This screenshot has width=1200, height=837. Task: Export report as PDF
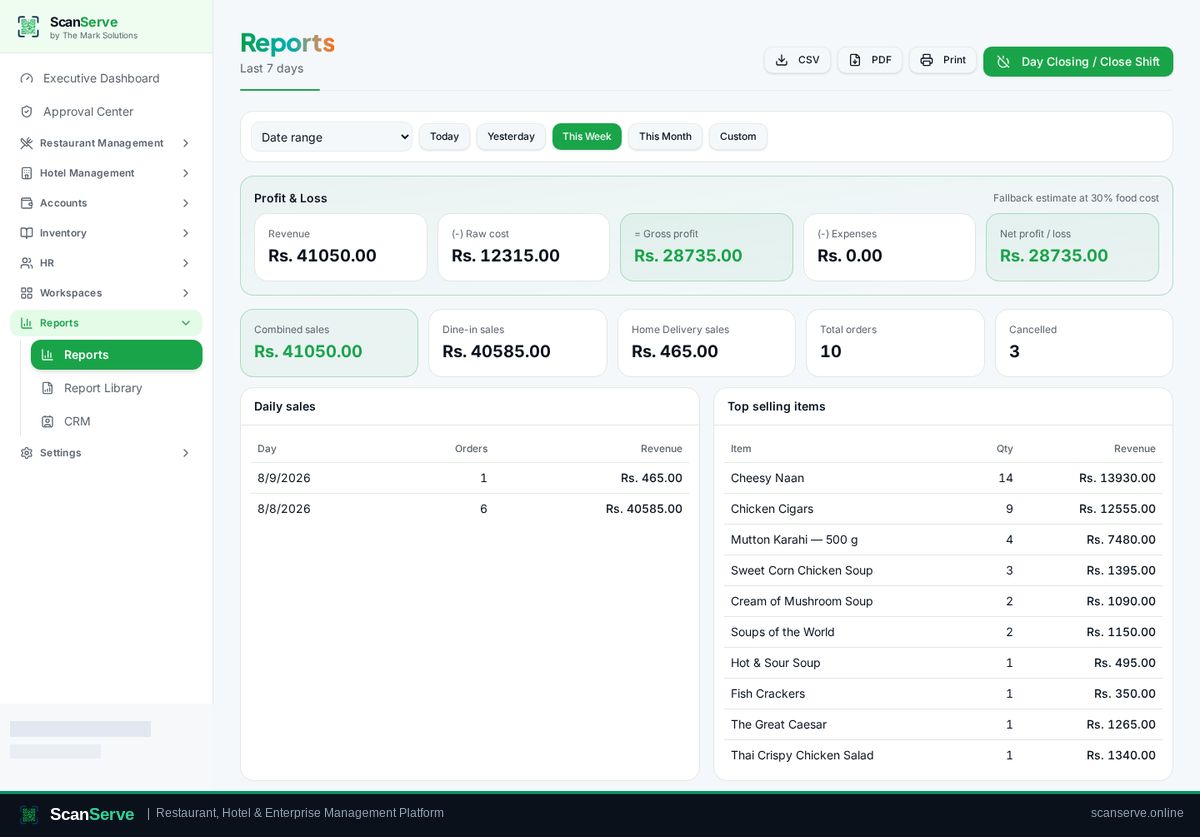tap(870, 60)
